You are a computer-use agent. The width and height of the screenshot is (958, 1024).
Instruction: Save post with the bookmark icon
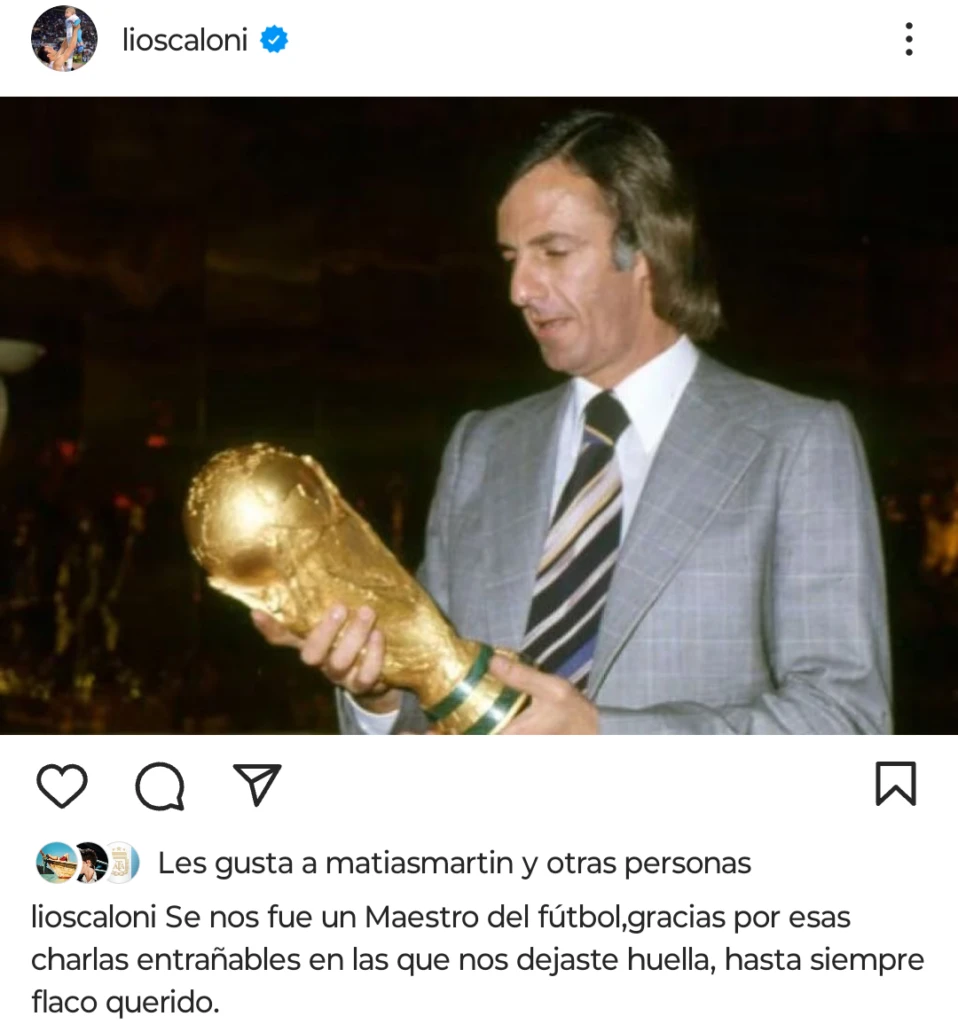pos(895,783)
